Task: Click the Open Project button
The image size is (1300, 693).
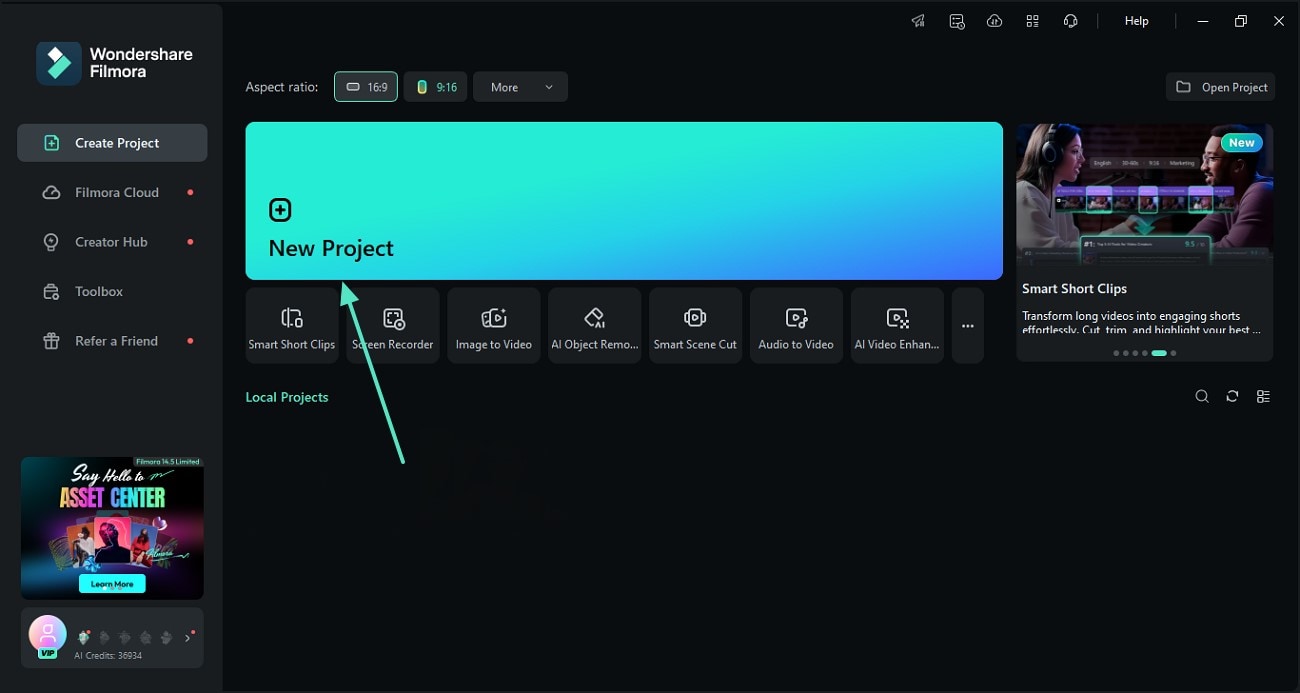Action: 1222,87
